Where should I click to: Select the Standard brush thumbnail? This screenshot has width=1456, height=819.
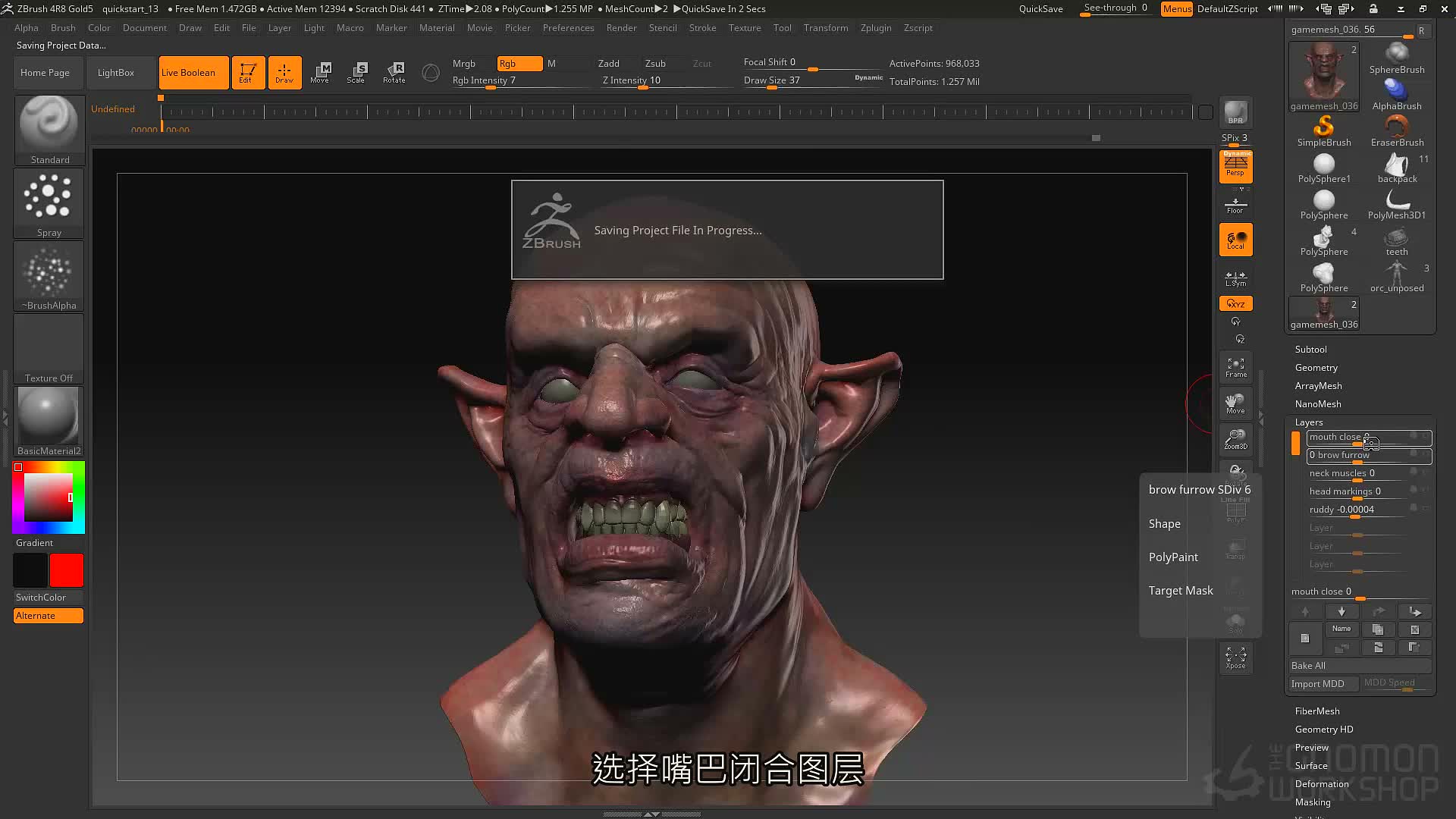49,130
